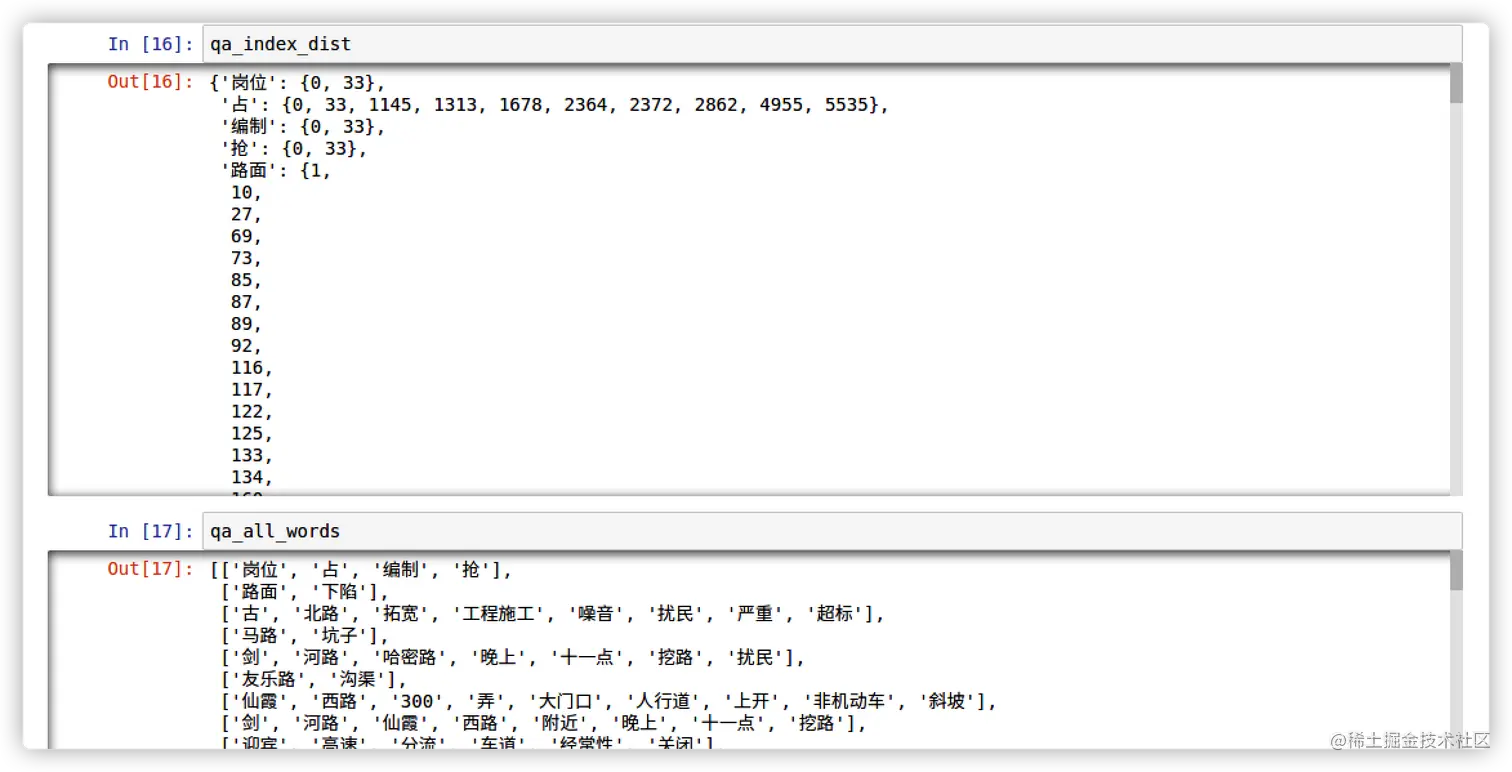Image resolution: width=1512 pixels, height=772 pixels.
Task: Click the dictionary key '岗位' in the output
Action: [248, 83]
